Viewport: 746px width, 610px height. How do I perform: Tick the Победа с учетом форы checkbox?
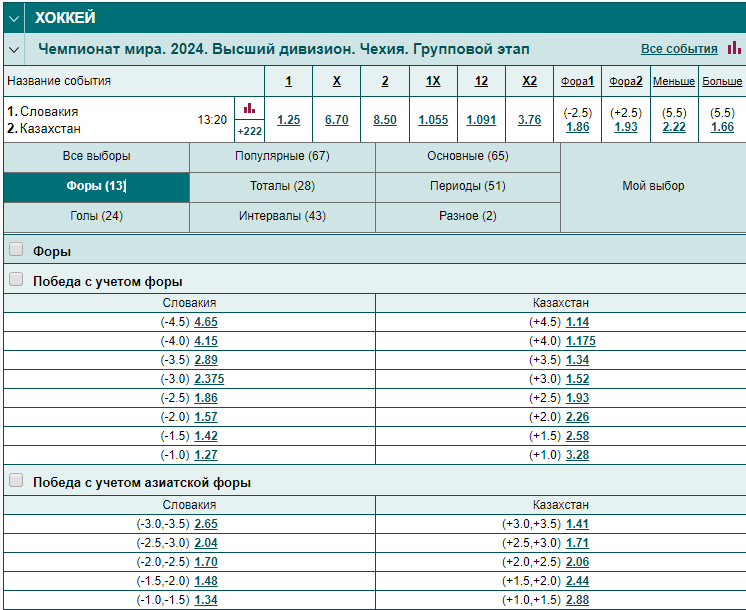pyautogui.click(x=16, y=279)
